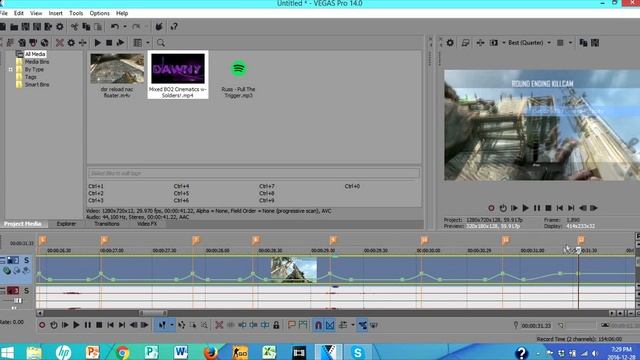Play the timeline from transport bar
The image size is (640, 360).
(x=76, y=325)
